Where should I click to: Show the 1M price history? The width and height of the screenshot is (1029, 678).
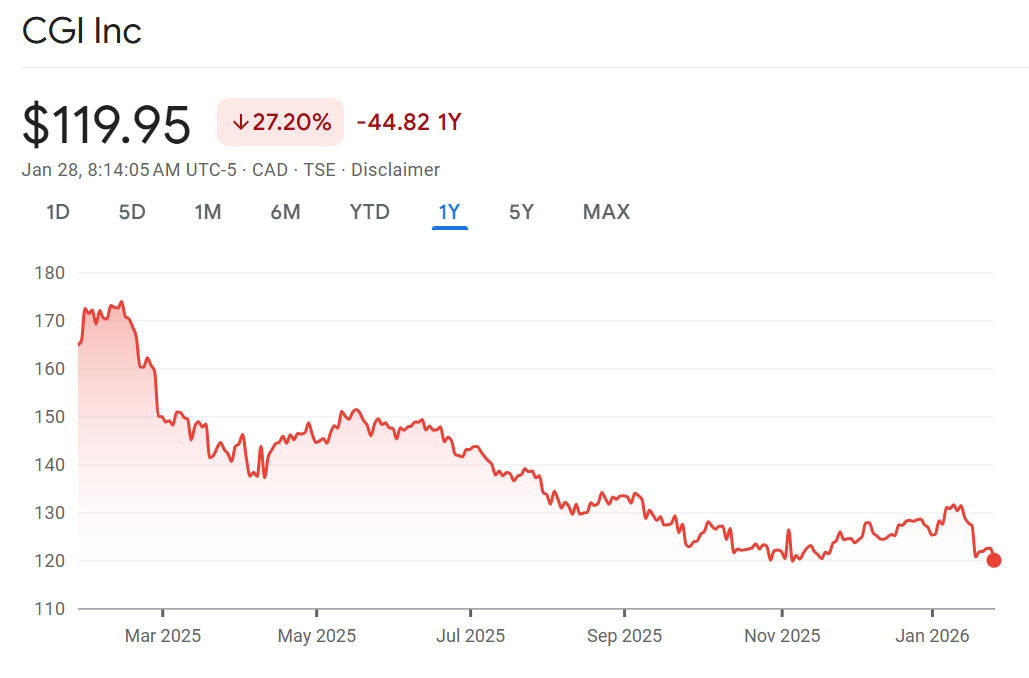coord(208,212)
